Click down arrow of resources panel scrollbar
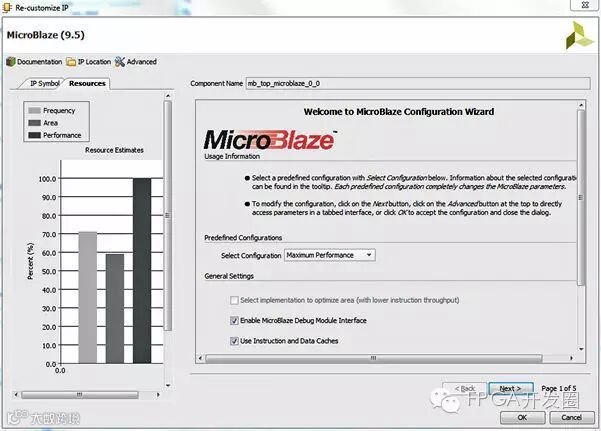Viewport: 601px width, 431px height. 168,385
